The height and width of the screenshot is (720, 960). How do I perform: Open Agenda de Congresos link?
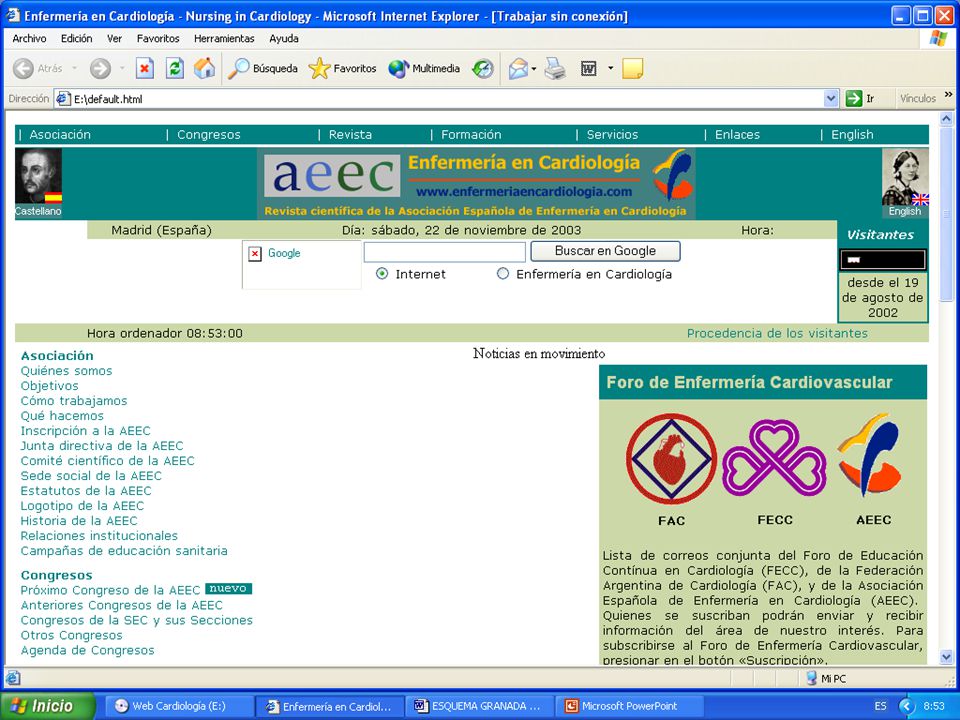(88, 650)
